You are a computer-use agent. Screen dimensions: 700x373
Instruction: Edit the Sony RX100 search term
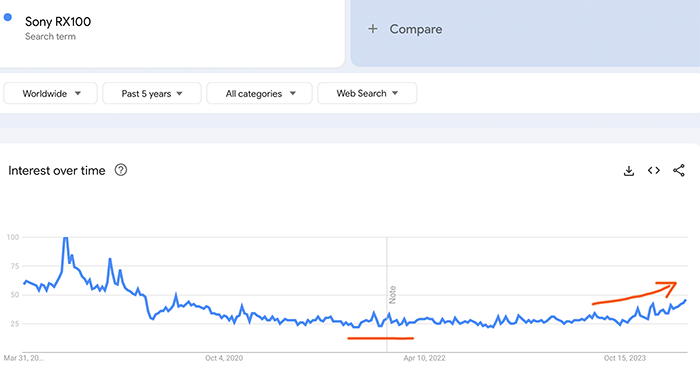(58, 21)
